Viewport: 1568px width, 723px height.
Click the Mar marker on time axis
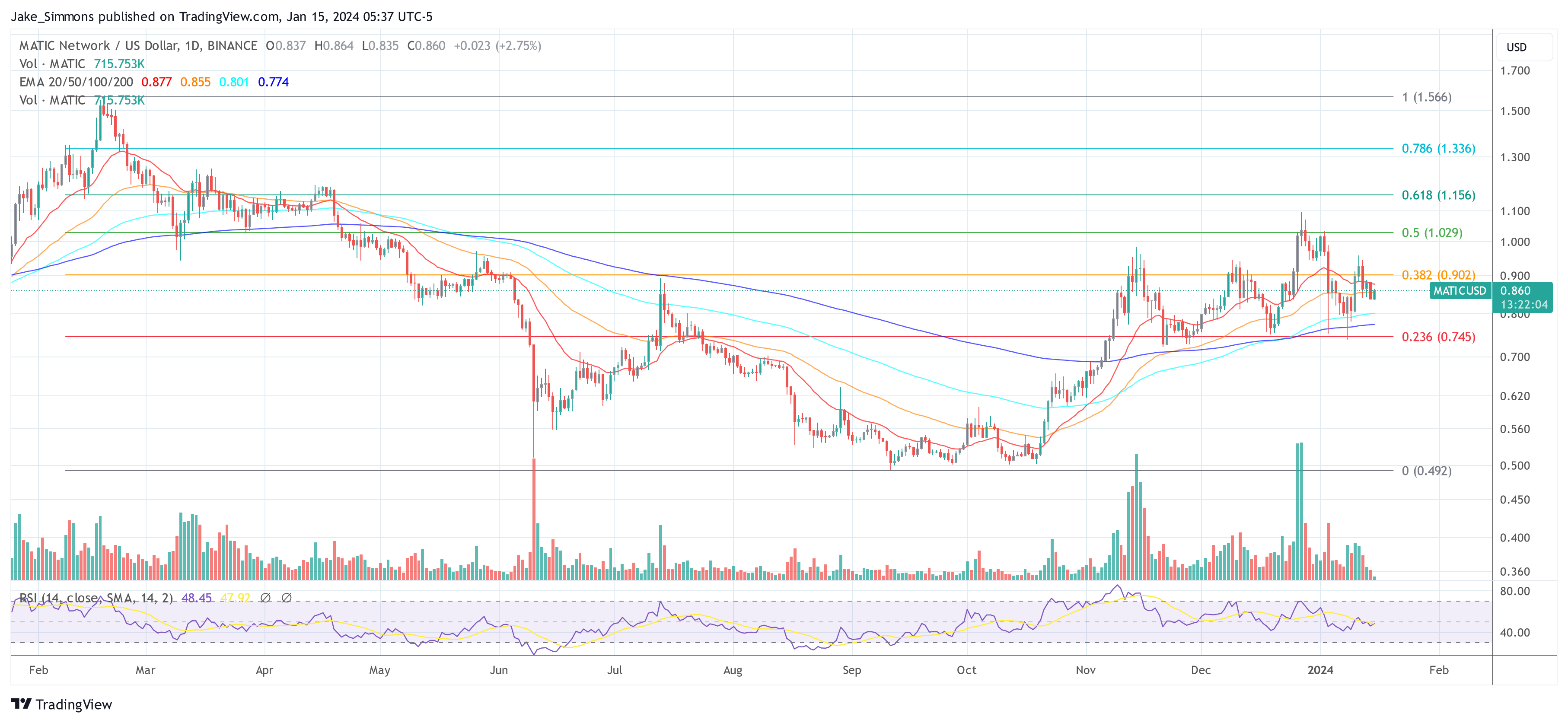pos(145,669)
